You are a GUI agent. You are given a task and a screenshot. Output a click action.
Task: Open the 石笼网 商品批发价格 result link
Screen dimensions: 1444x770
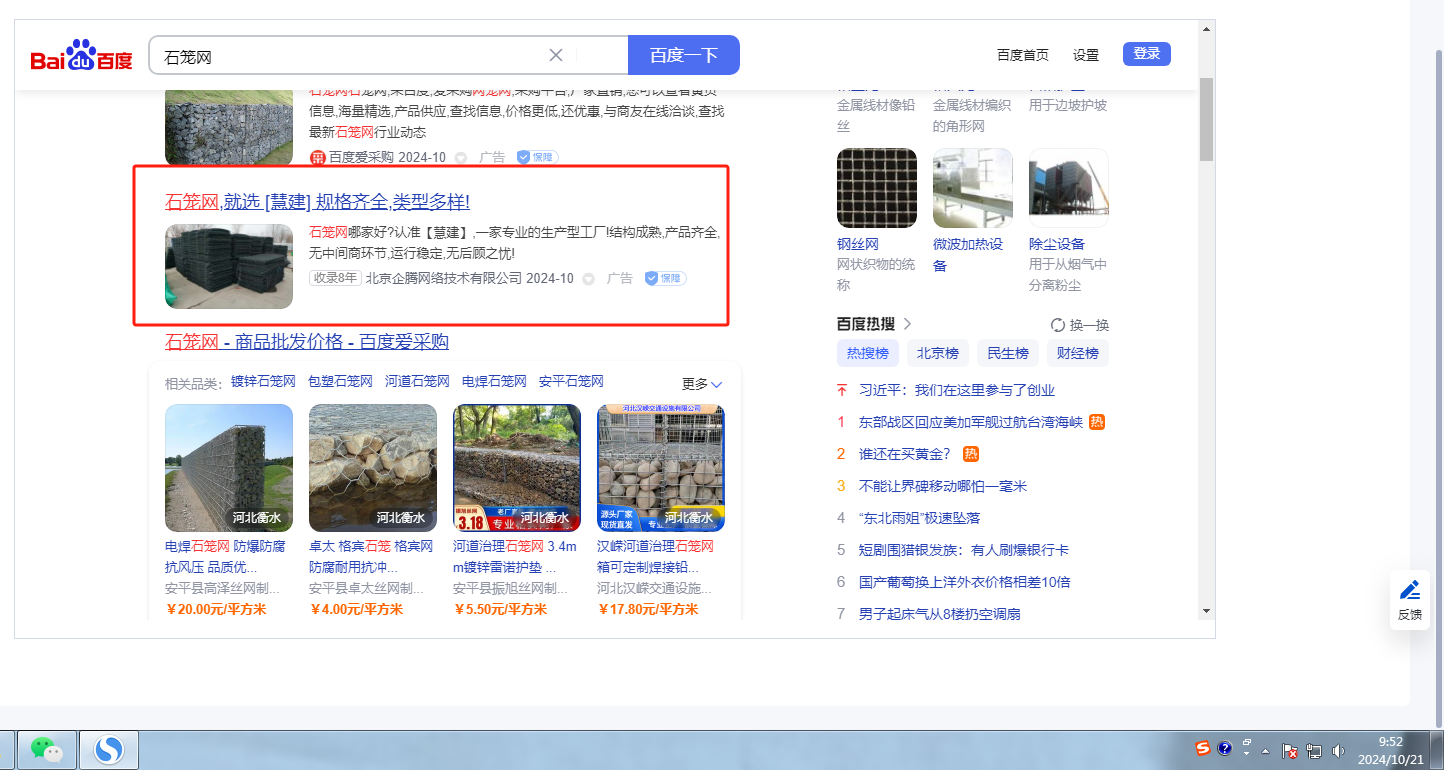coord(307,342)
